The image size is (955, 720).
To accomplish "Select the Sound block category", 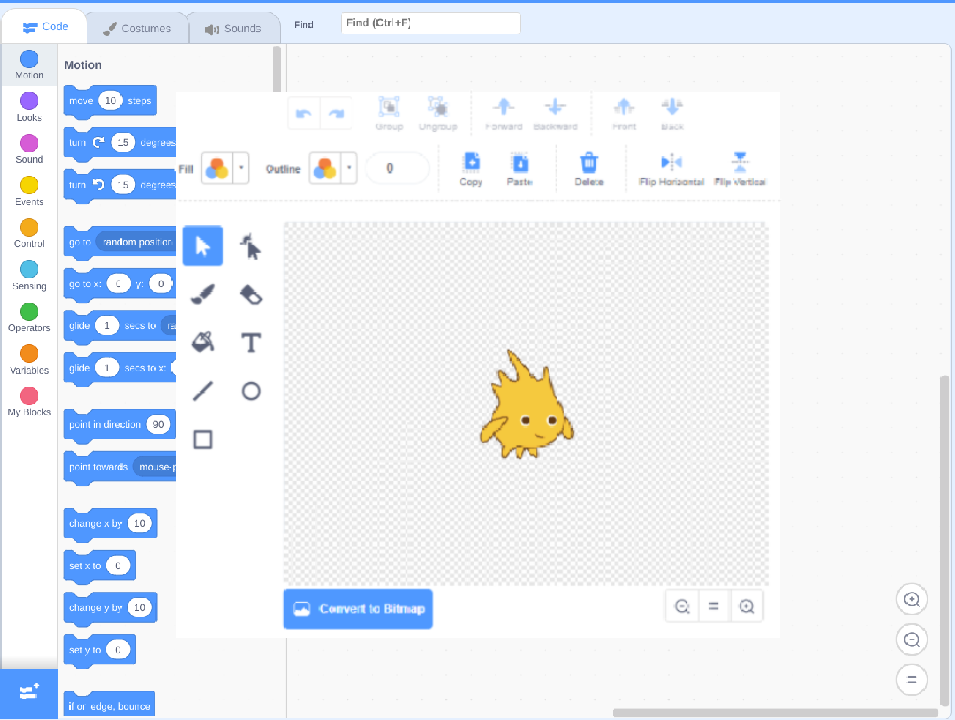I will (29, 149).
